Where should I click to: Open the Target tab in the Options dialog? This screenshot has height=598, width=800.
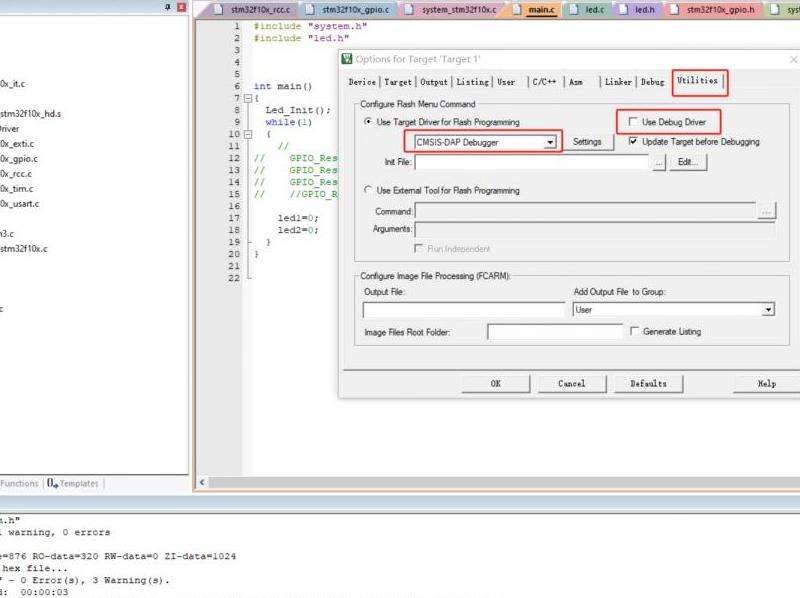398,82
